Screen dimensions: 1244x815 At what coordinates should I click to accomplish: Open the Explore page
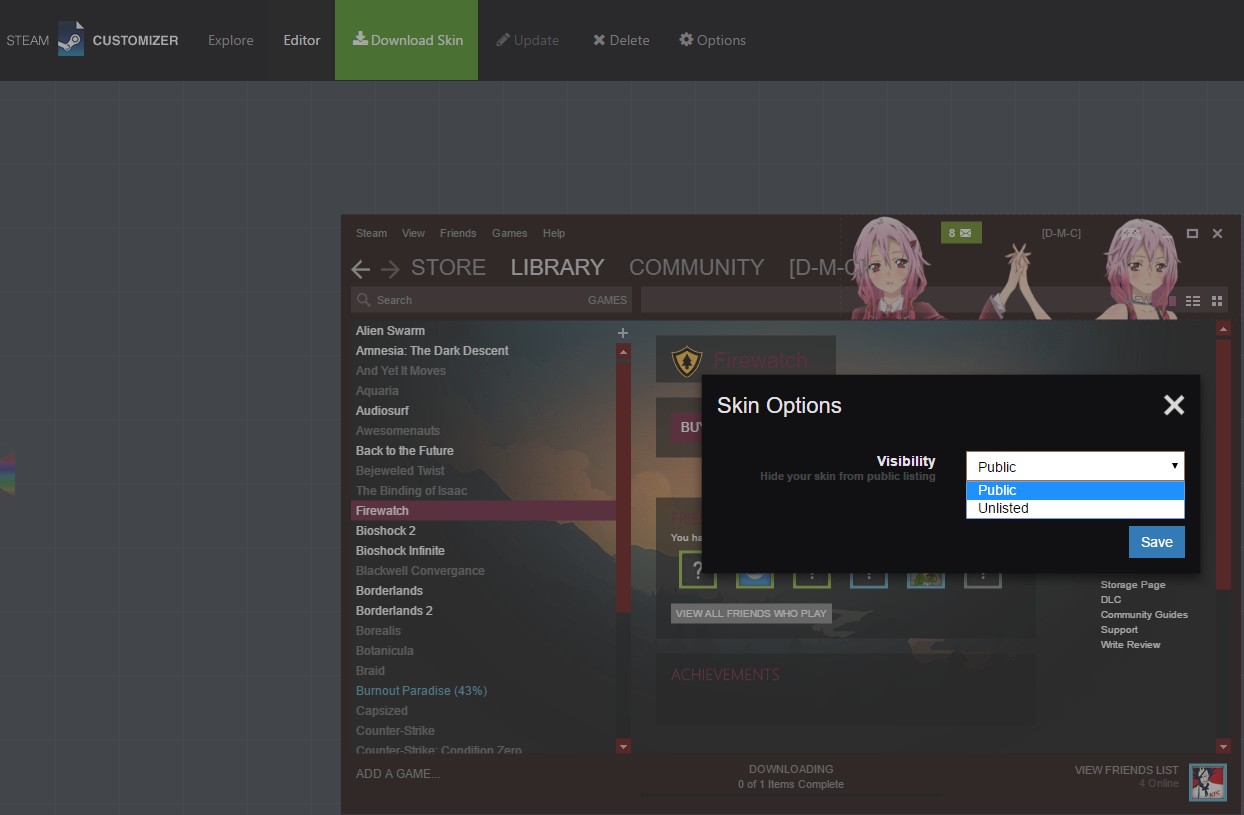click(231, 40)
